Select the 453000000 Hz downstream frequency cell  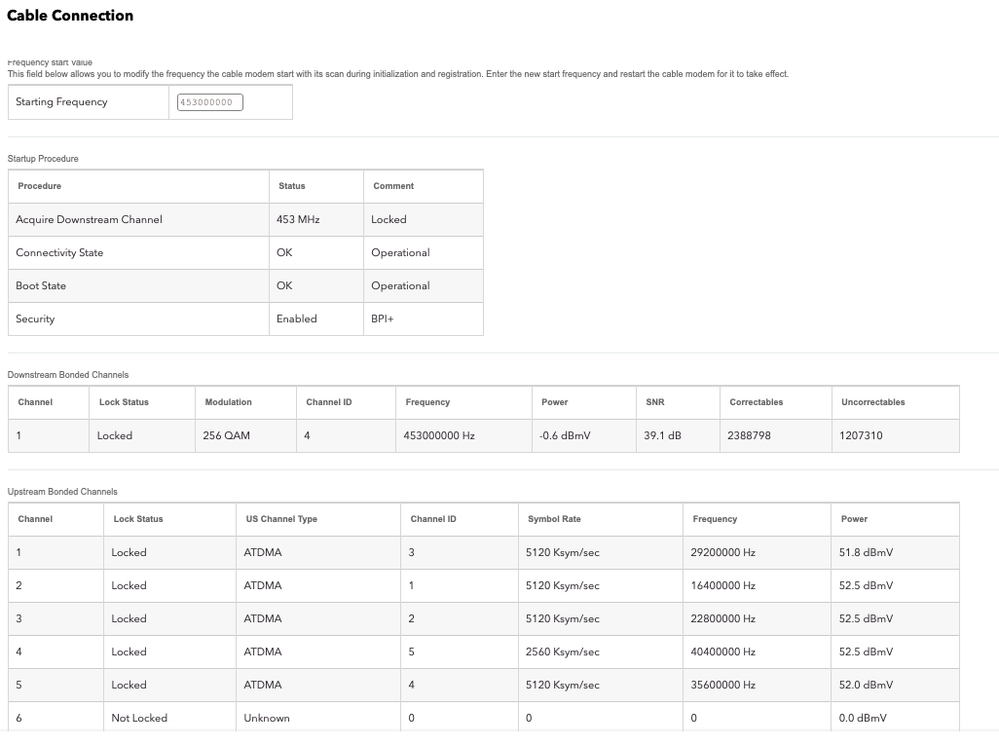click(440, 436)
